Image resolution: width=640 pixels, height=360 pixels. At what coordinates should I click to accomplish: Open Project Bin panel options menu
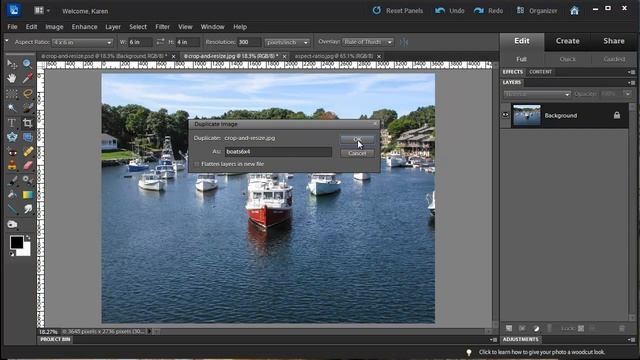click(493, 340)
